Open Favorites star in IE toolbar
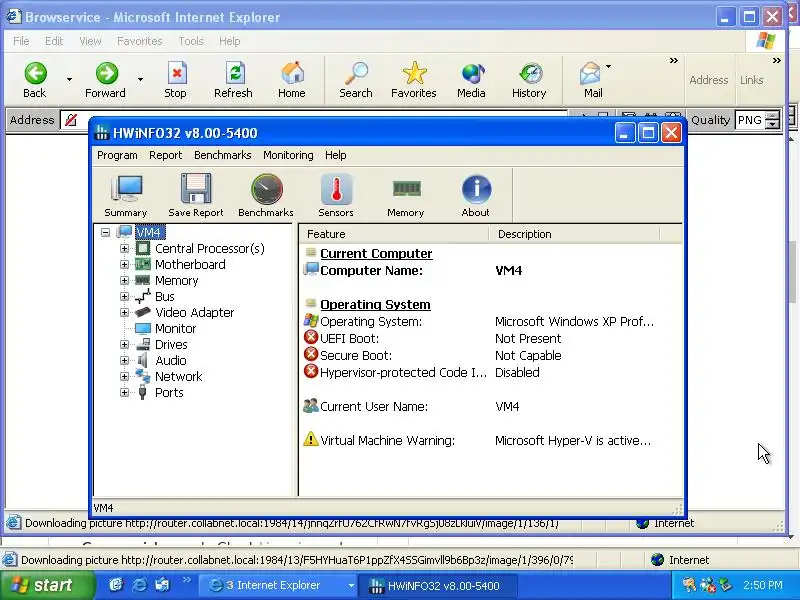 [414, 80]
